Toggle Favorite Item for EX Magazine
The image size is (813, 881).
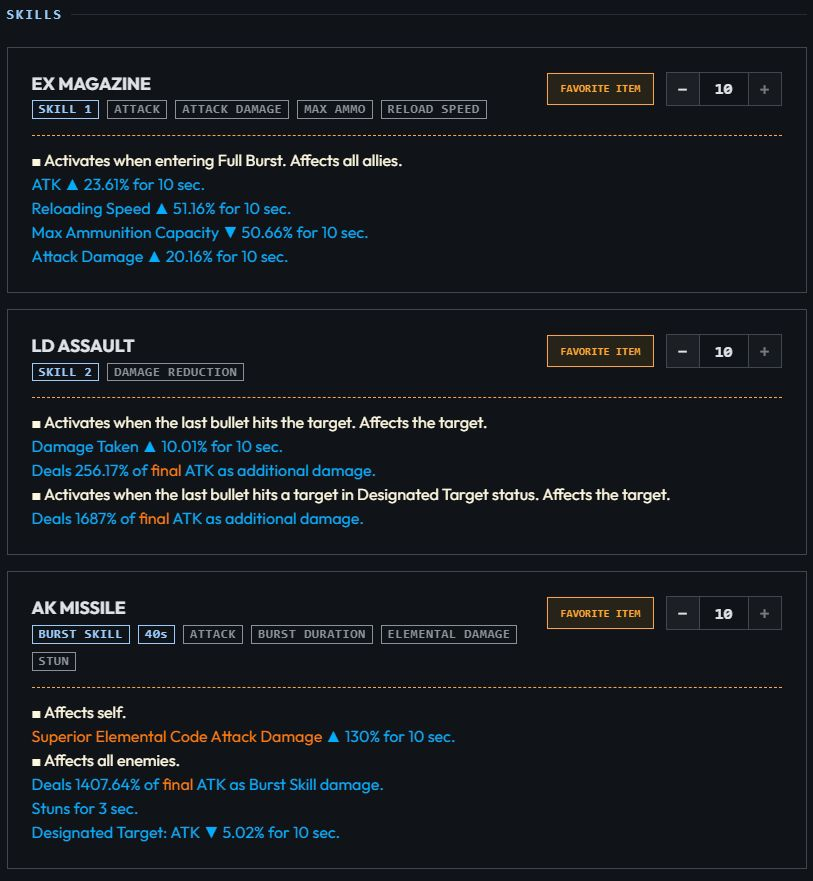point(600,89)
